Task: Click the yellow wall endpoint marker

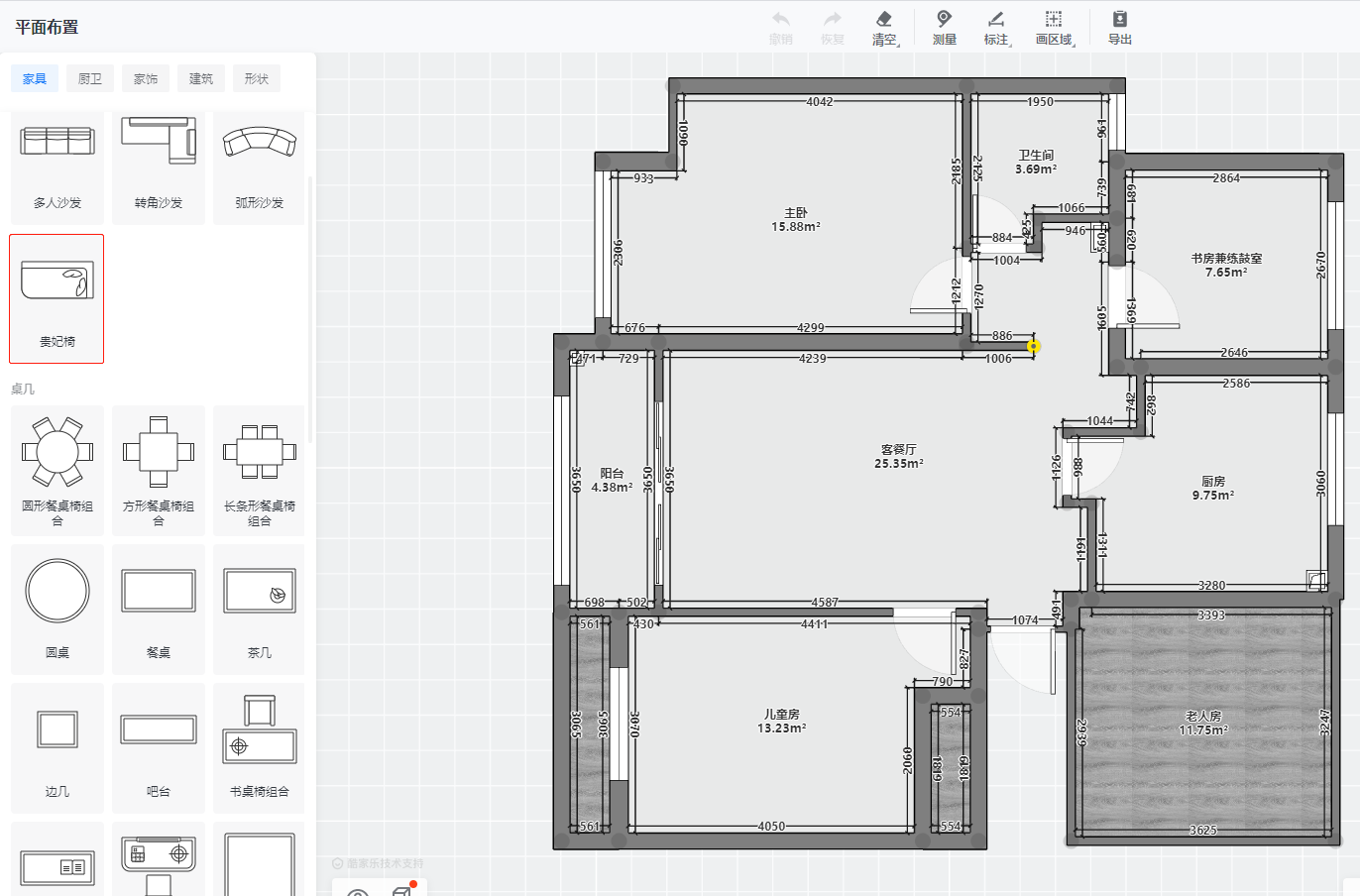Action: 1034,346
